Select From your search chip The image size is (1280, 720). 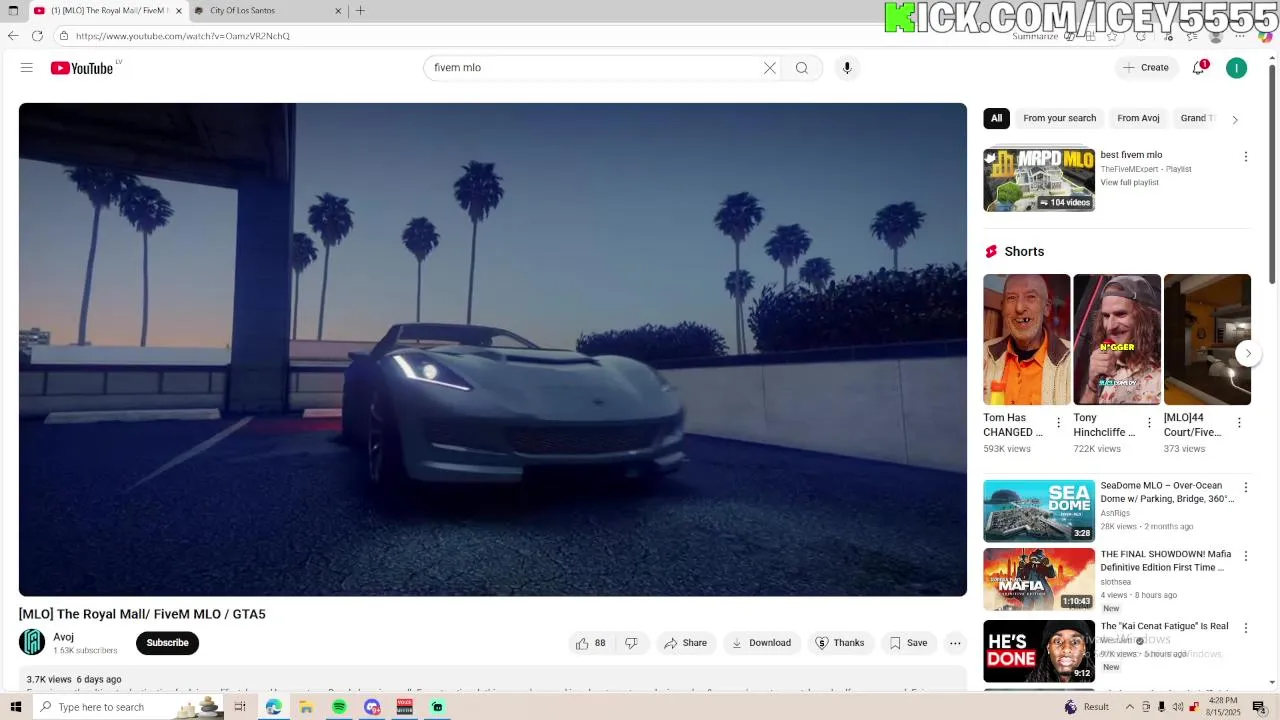pyautogui.click(x=1060, y=118)
